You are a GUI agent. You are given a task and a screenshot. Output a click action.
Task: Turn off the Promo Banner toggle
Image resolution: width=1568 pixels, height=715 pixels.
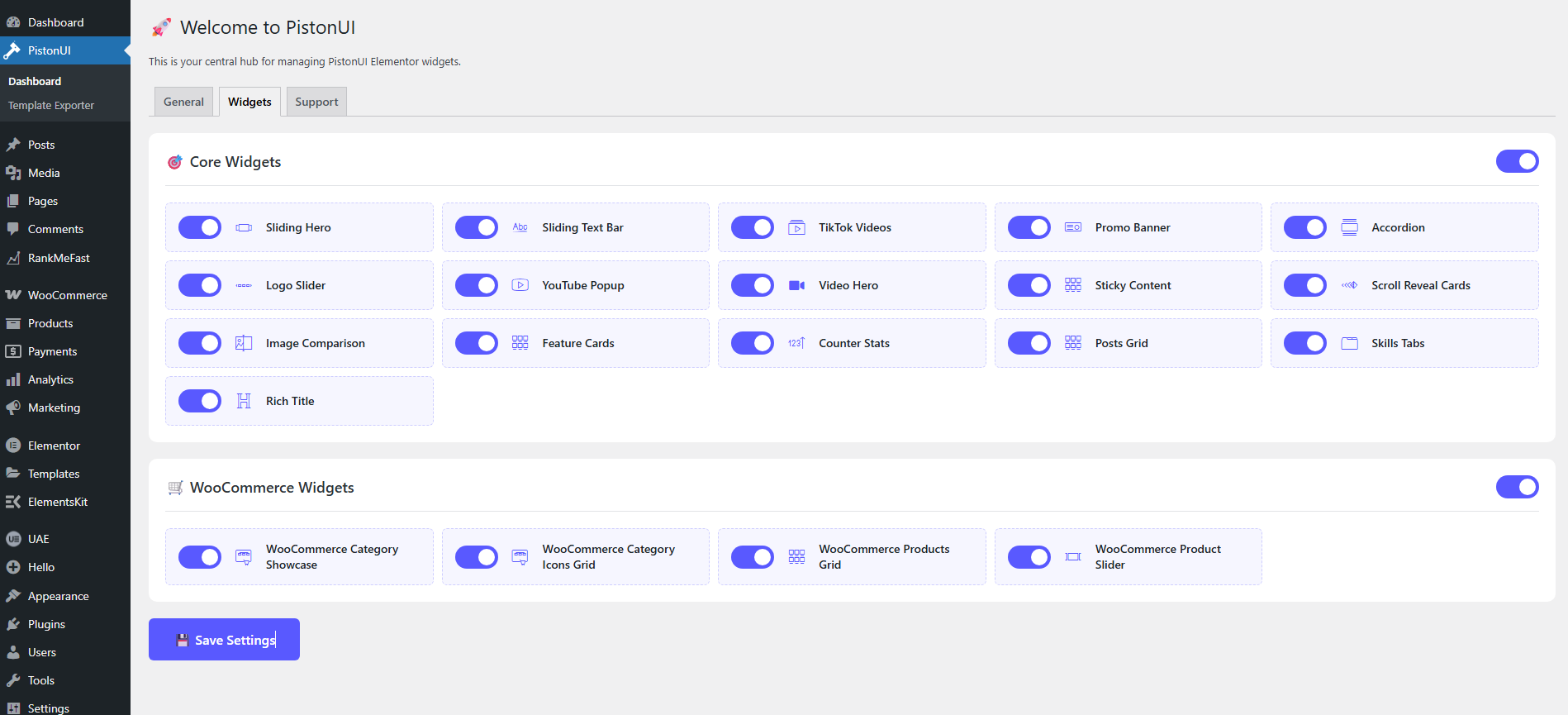coord(1029,227)
